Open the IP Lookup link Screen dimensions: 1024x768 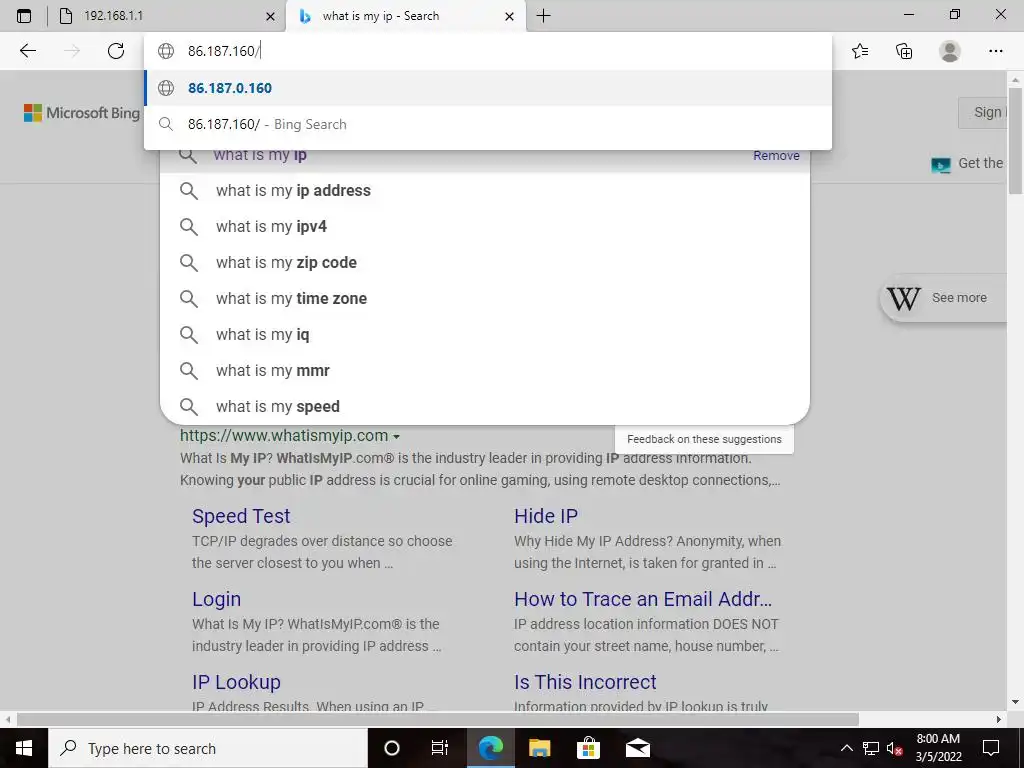pyautogui.click(x=236, y=682)
